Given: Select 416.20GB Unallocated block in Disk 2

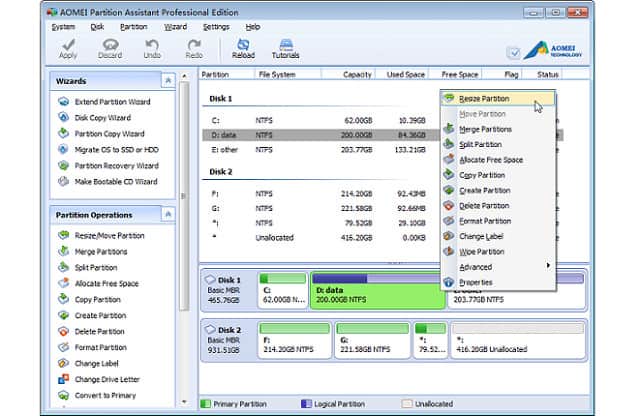Looking at the screenshot, I should (518, 340).
